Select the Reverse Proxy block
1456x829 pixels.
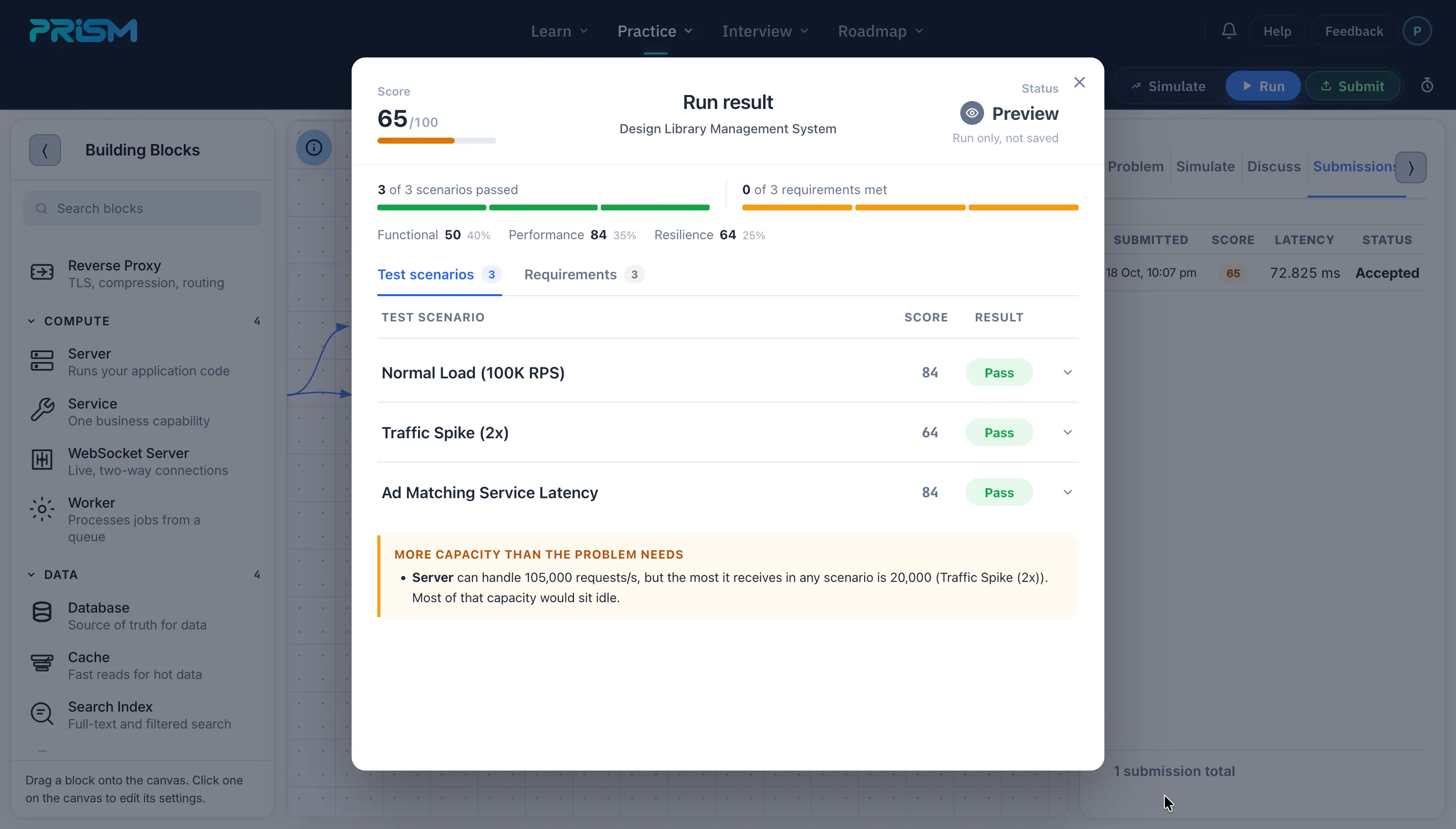tap(142, 274)
